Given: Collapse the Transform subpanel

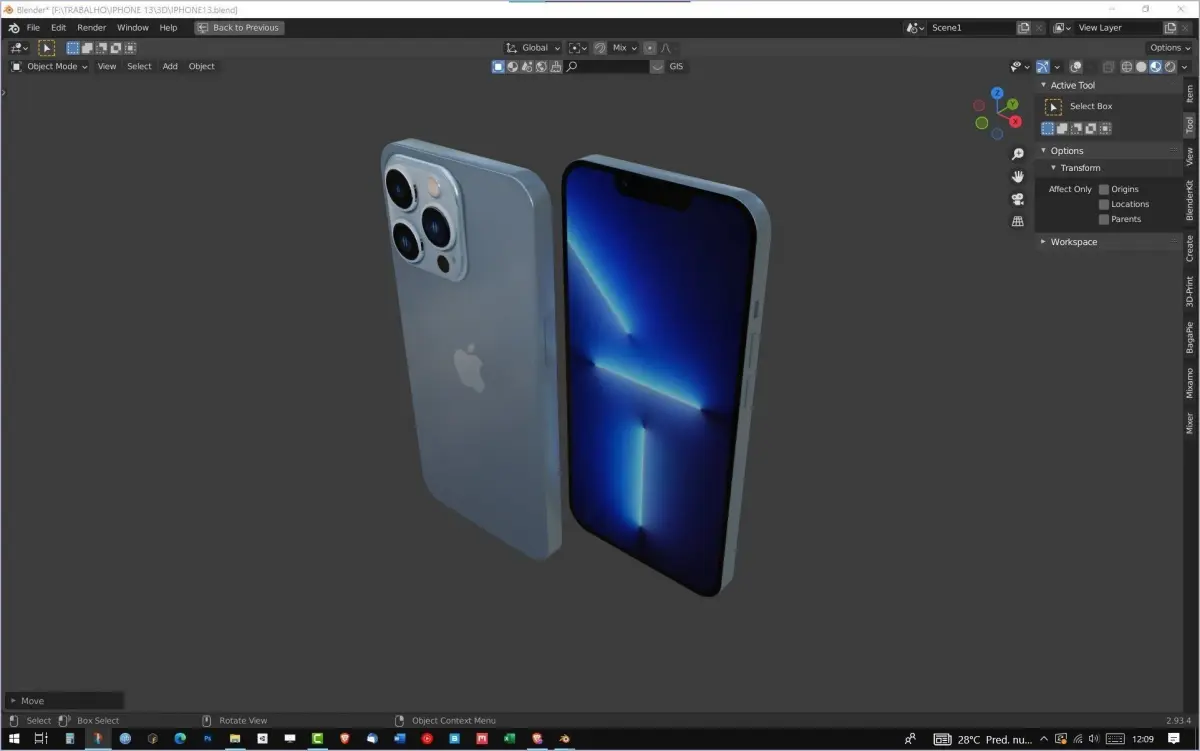Looking at the screenshot, I should (1053, 168).
